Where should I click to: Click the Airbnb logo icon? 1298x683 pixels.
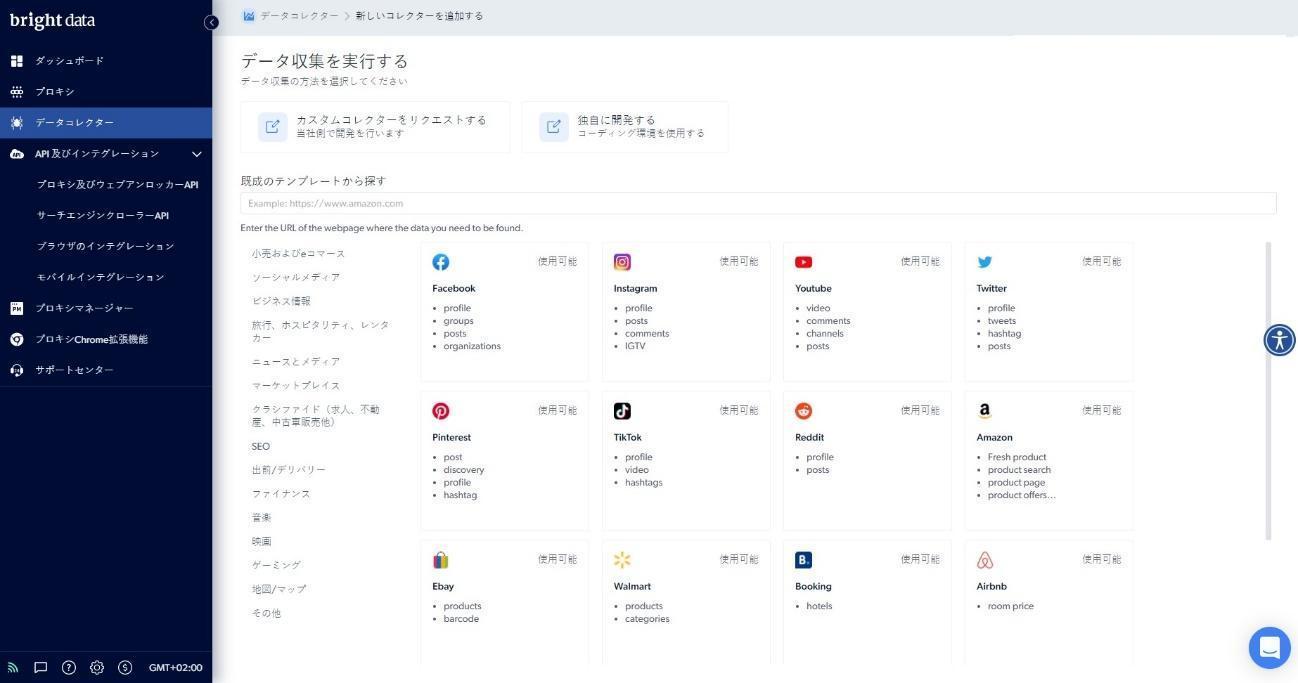tap(985, 560)
